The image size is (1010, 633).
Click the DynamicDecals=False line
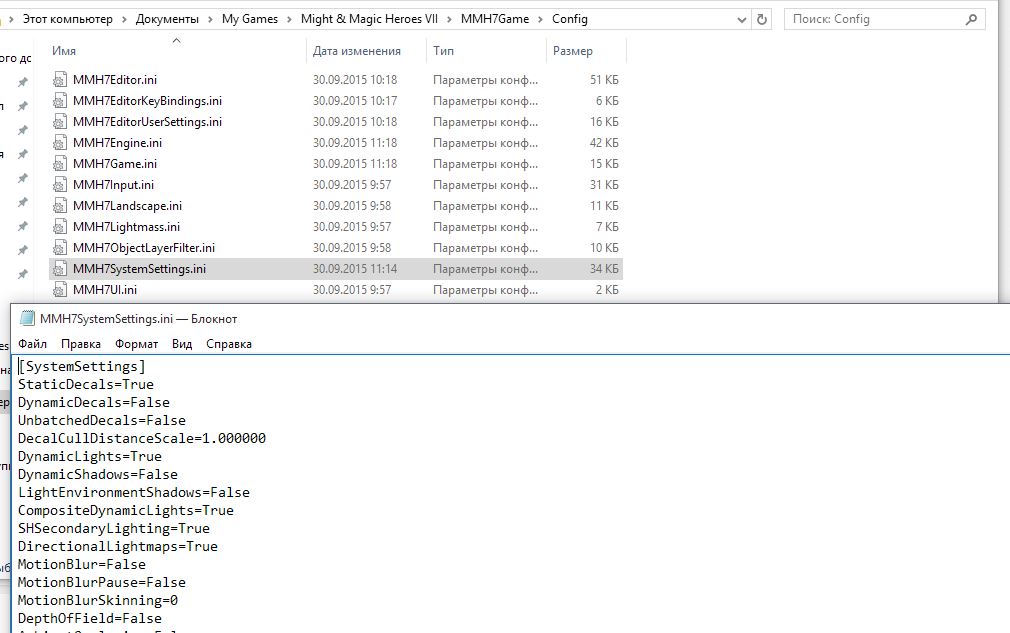pos(94,402)
